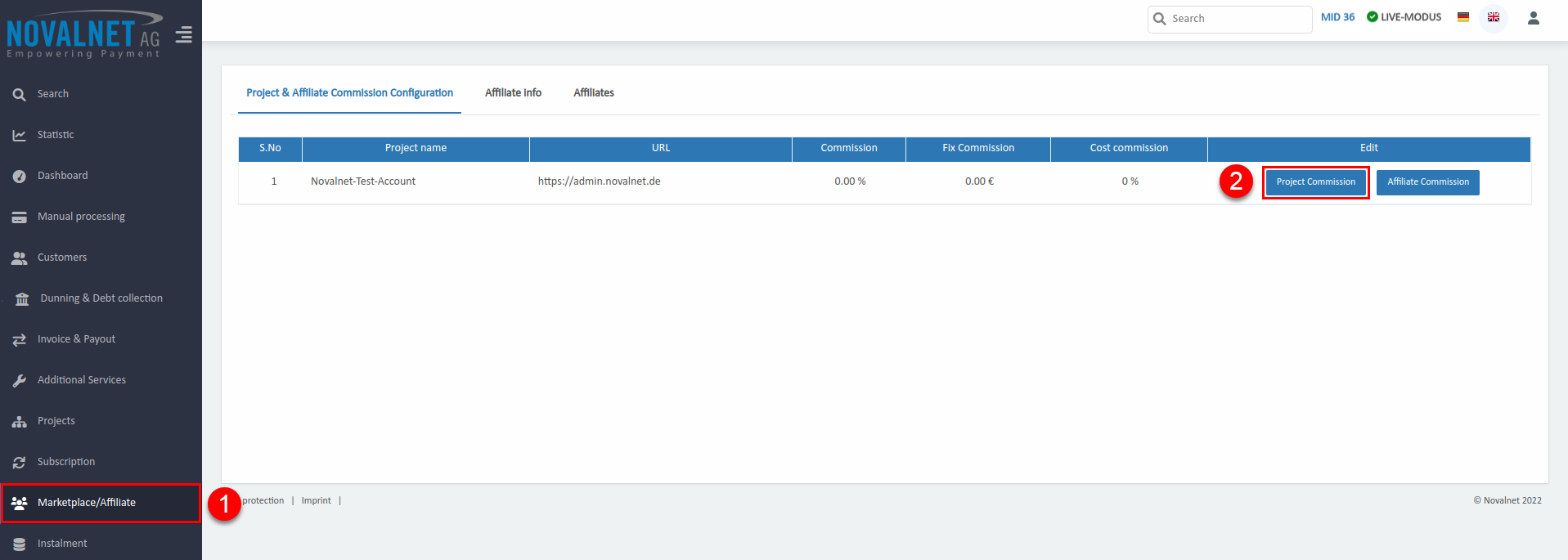The image size is (1568, 560).
Task: Click the Additional Services wrench icon
Action: [20, 380]
